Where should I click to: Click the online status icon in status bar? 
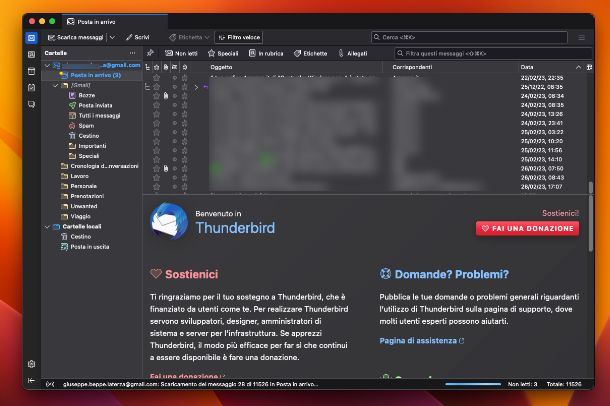pyautogui.click(x=50, y=384)
